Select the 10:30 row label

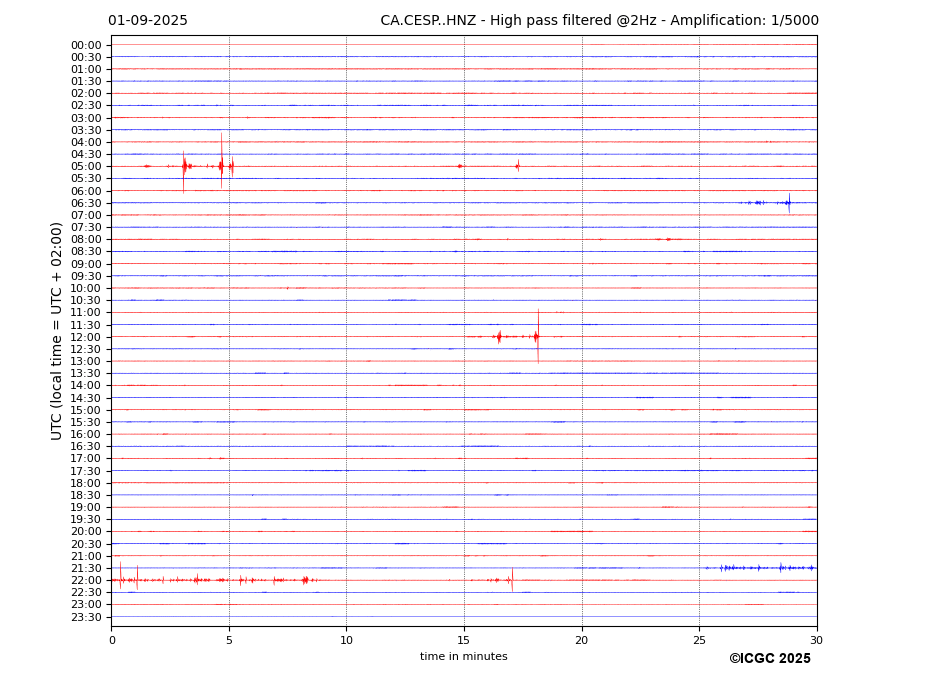tap(86, 300)
